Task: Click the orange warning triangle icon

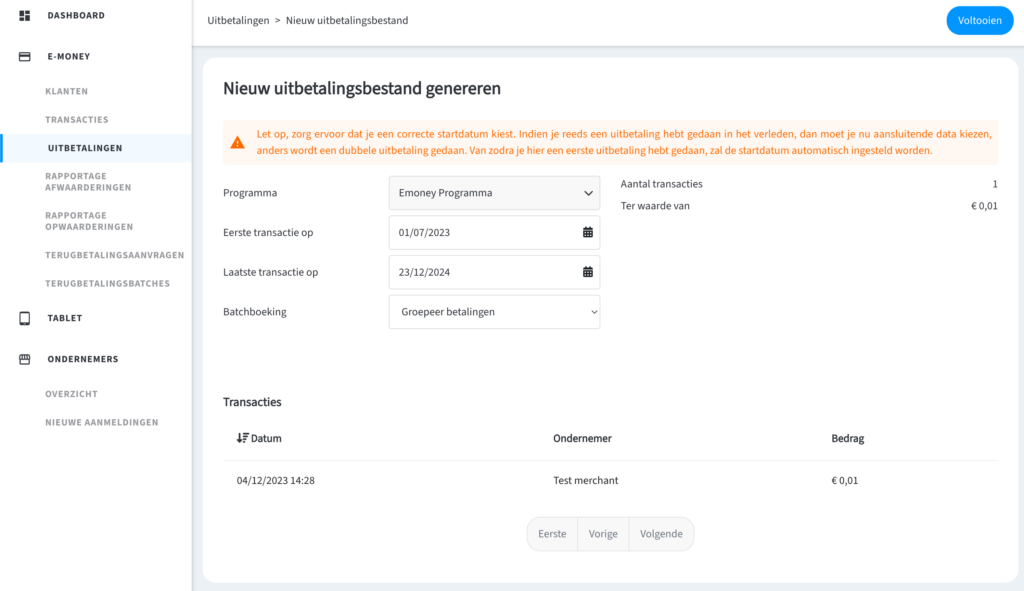Action: (238, 142)
